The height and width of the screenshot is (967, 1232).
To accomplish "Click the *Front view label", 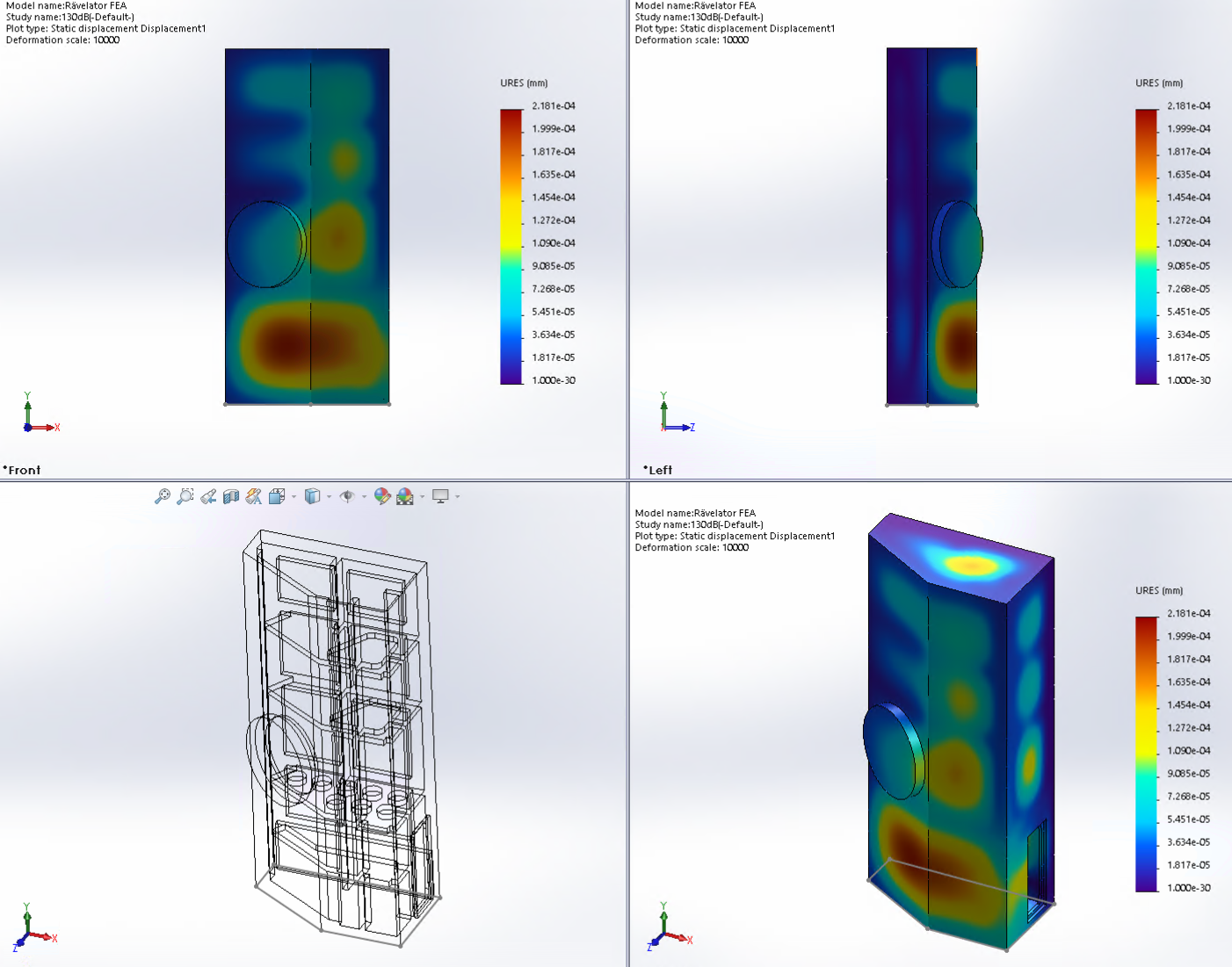I will coord(22,470).
